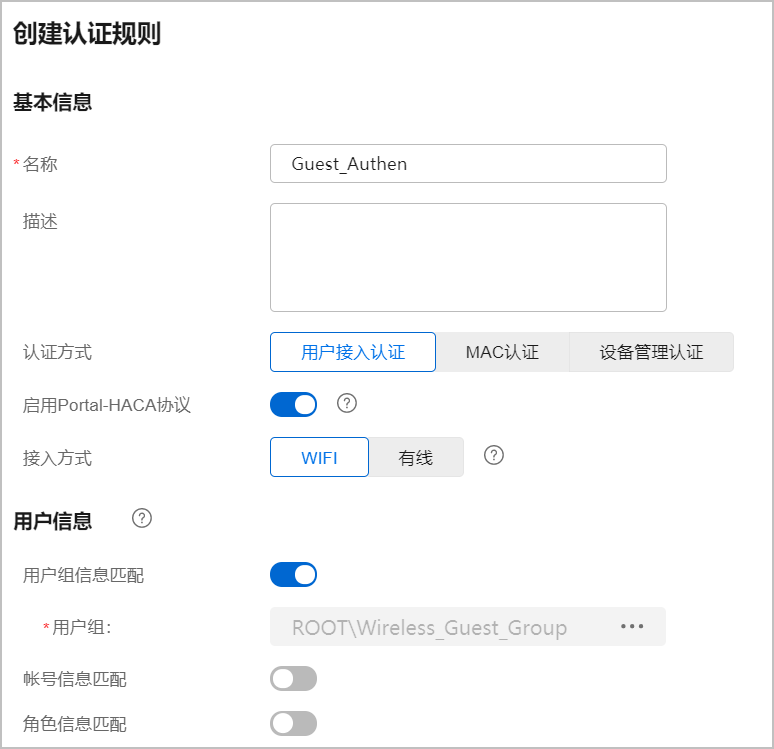The height and width of the screenshot is (749, 774).
Task: Click the 接入方式 label
Action: [57, 458]
